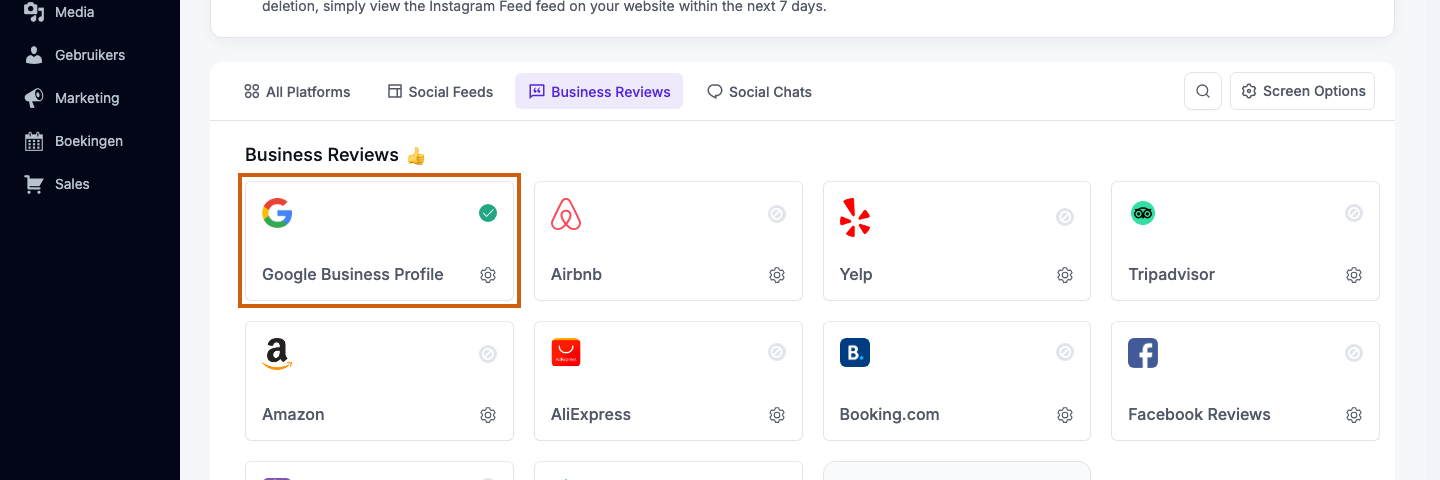Screen dimensions: 1440x480
Task: Toggle Airbnb platform status indicator
Action: (x=777, y=214)
